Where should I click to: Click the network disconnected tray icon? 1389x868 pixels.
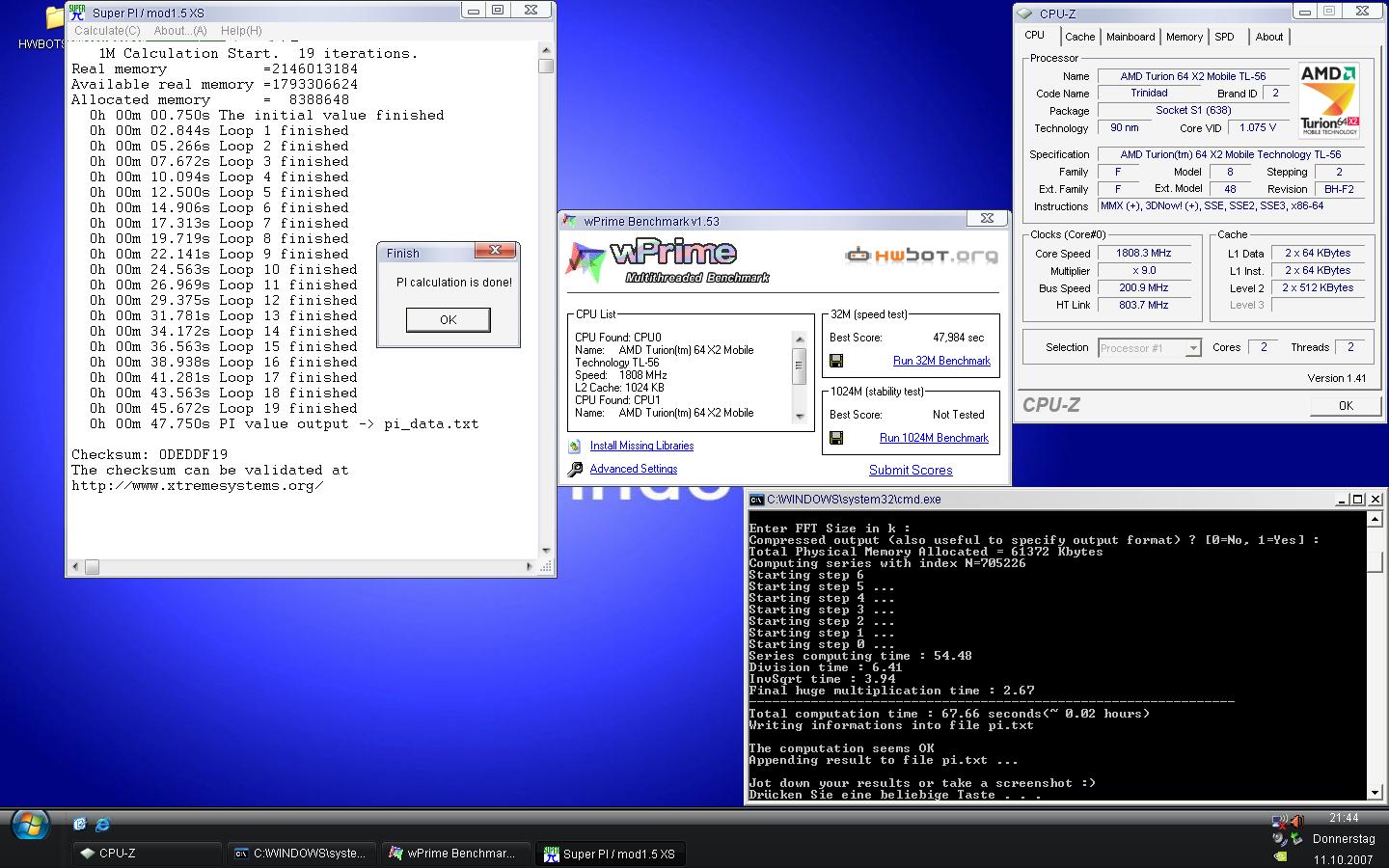coord(1280,823)
